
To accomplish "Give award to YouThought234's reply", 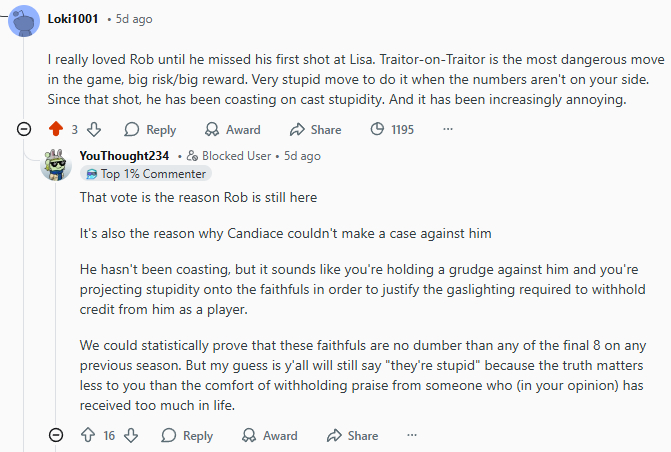I will click(x=269, y=435).
